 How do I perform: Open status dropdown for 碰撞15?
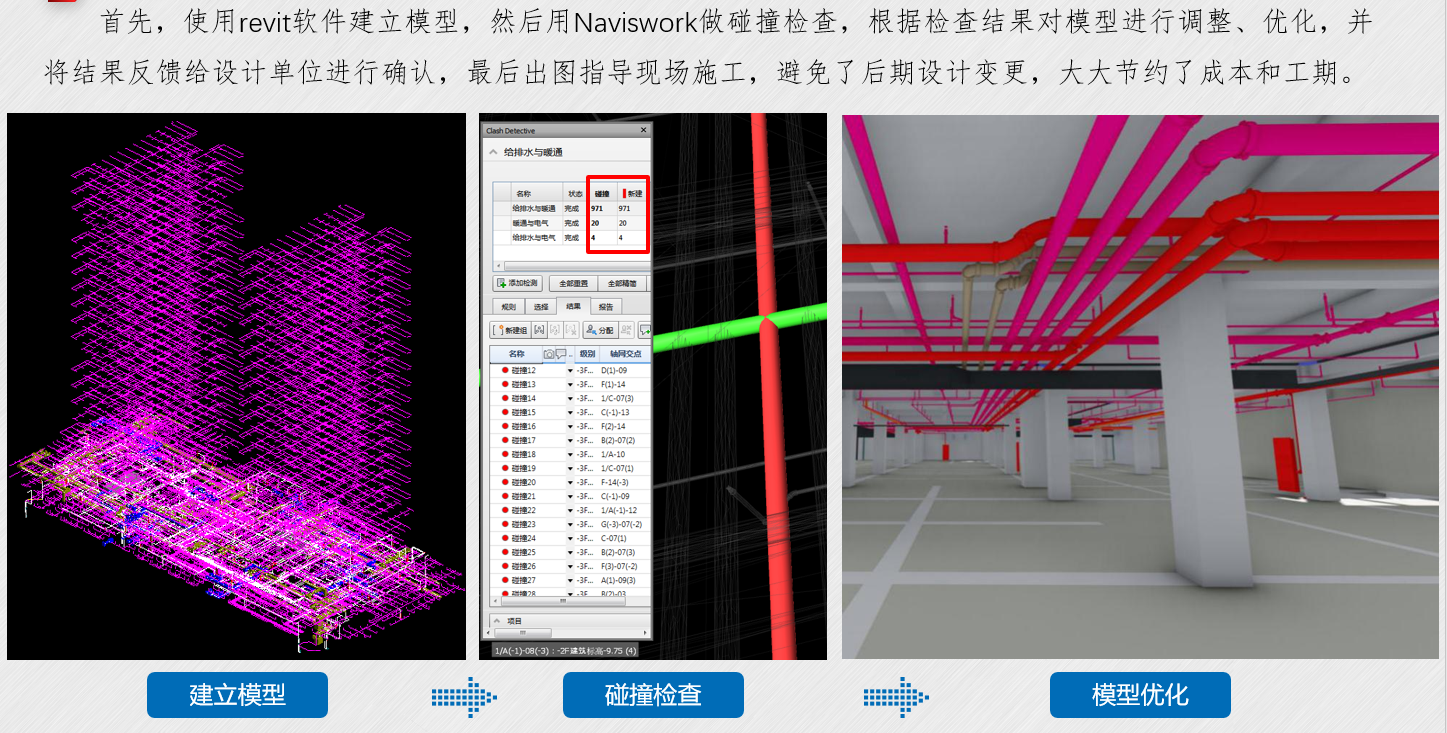click(571, 412)
